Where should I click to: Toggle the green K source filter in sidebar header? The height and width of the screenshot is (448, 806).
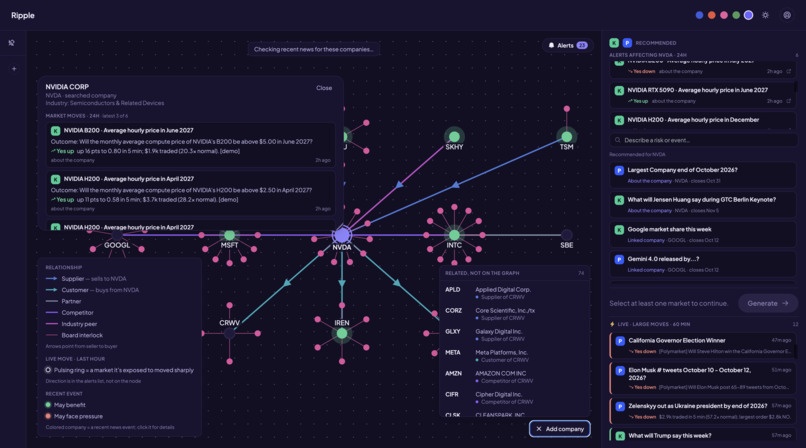(x=614, y=43)
